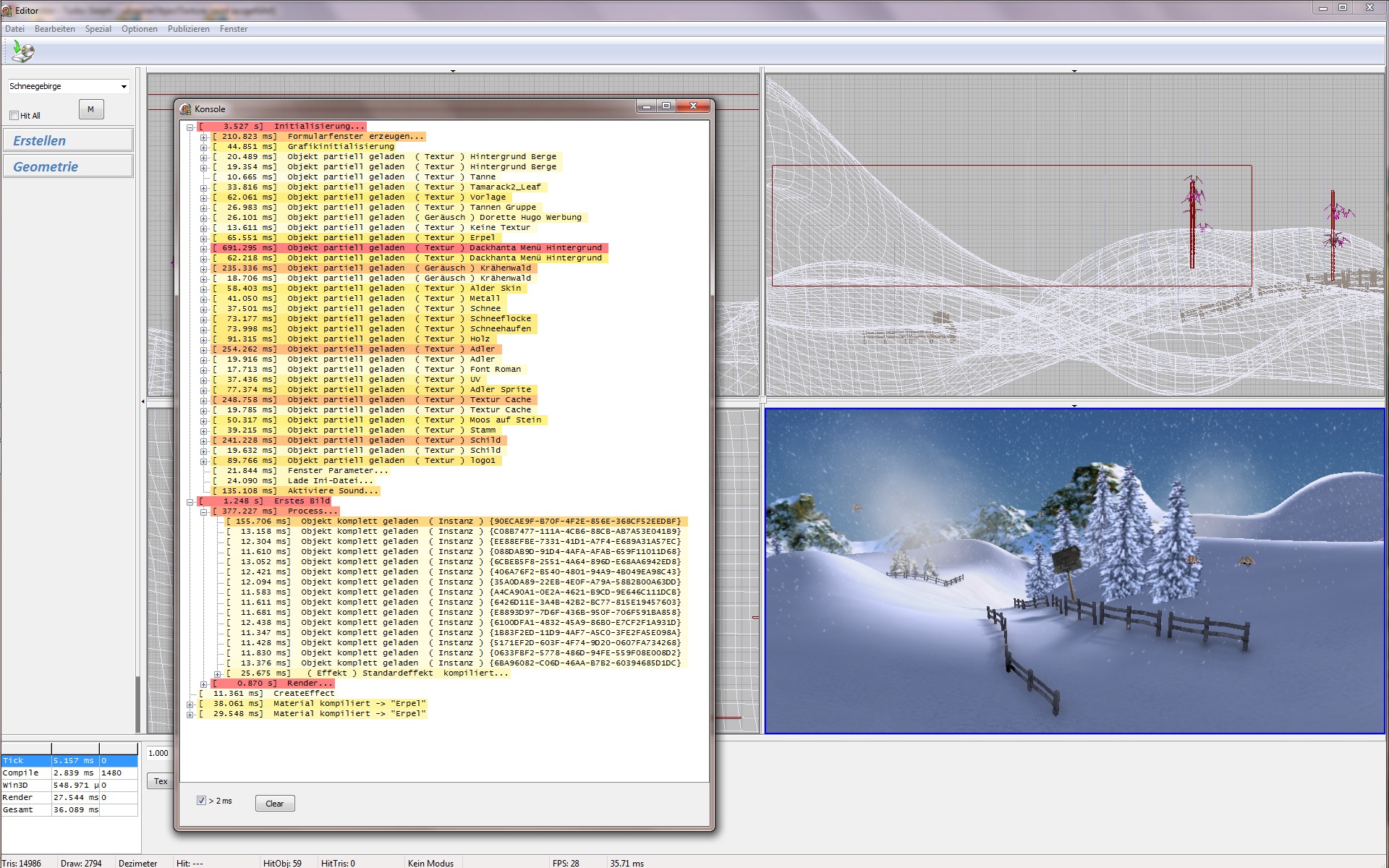
Task: Click the M button
Action: point(91,109)
